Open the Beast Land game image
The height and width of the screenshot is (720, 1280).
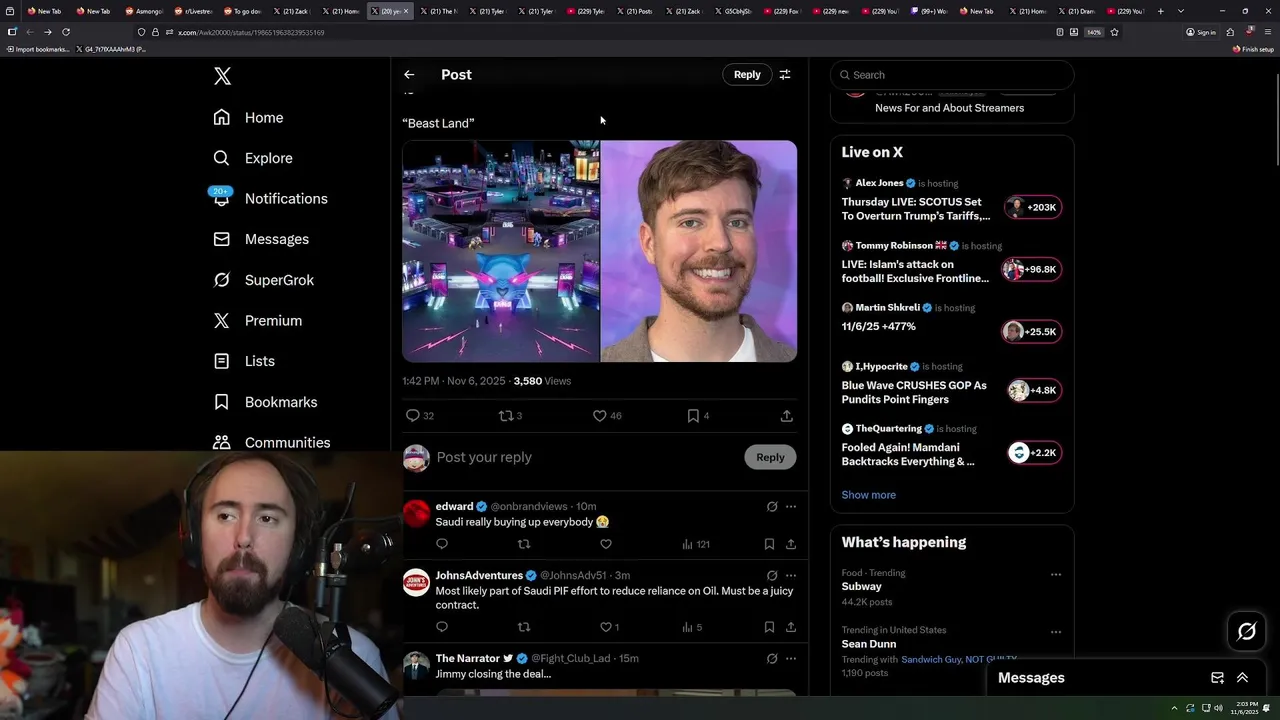pos(501,251)
